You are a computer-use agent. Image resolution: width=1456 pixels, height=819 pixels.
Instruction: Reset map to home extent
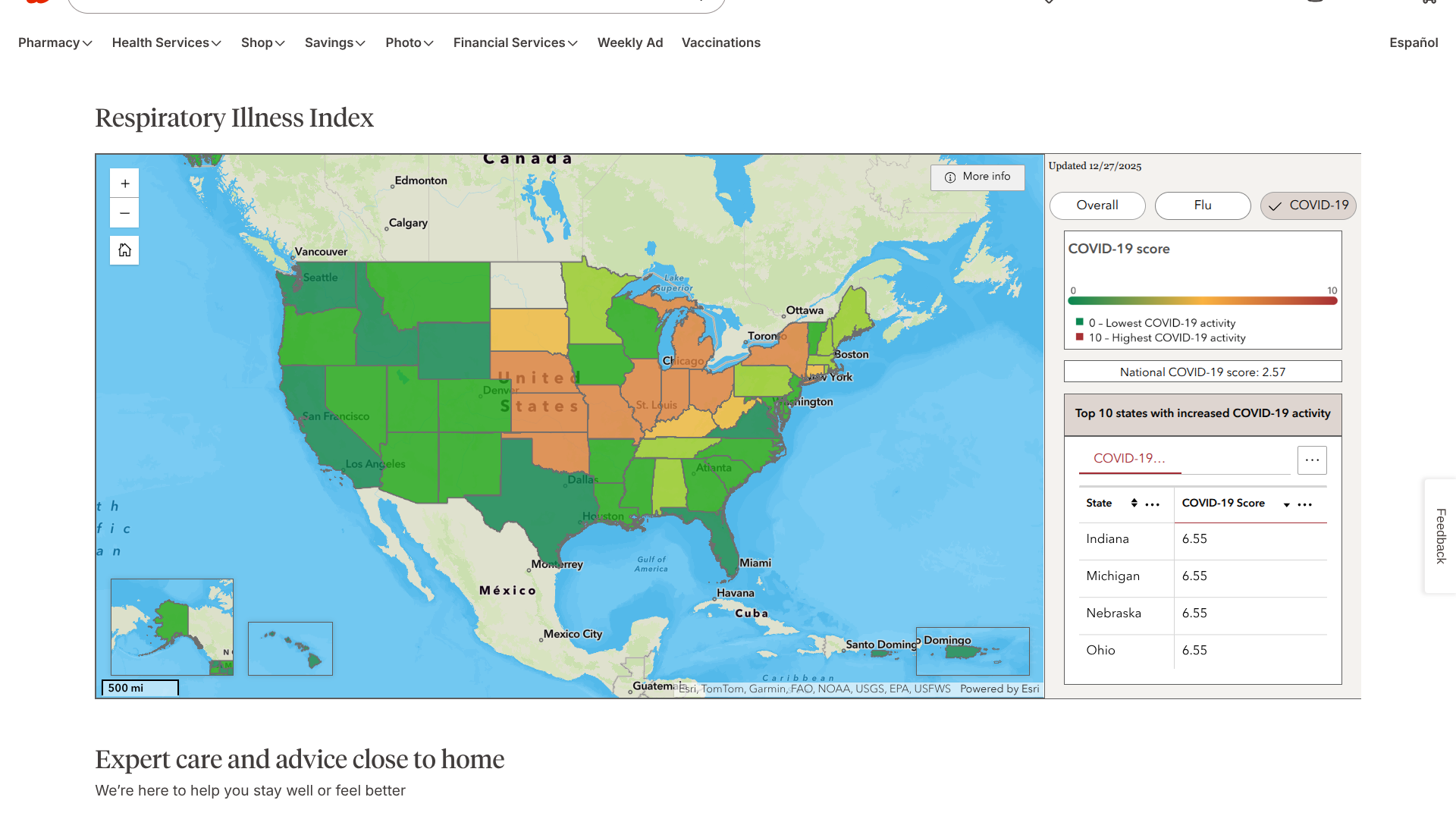point(124,250)
